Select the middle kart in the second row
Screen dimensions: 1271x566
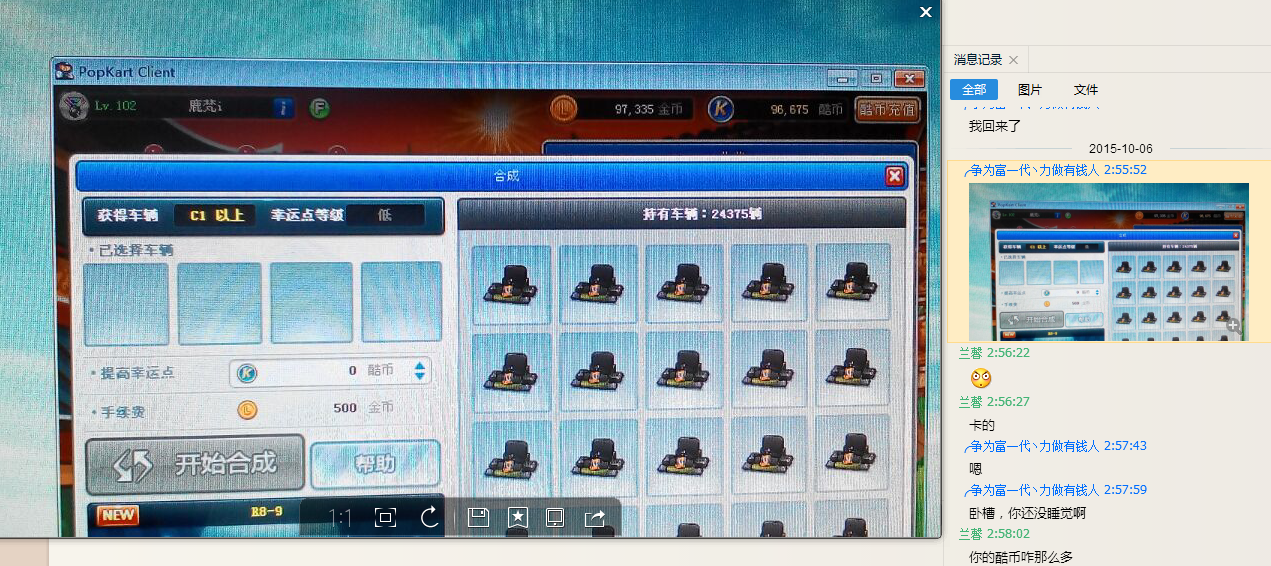pos(684,370)
